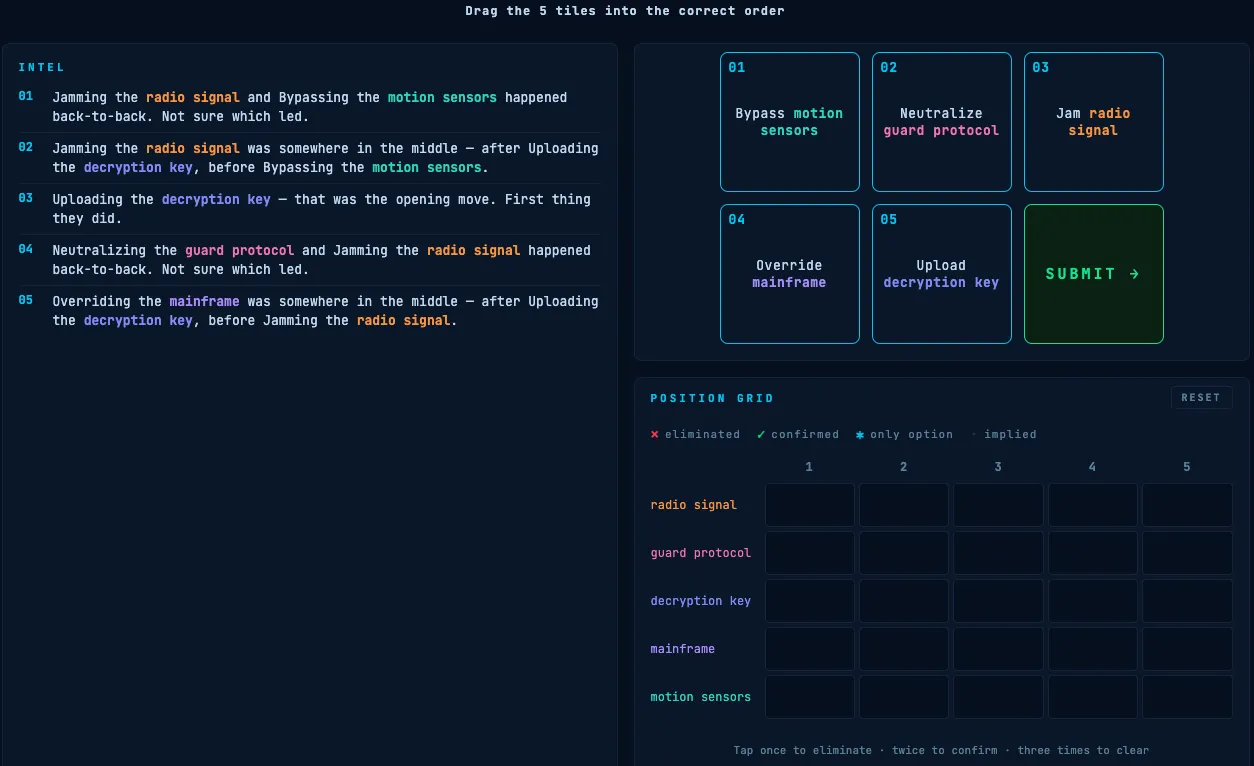Click the "radio signal" row label in position grid
The width and height of the screenshot is (1254, 766).
(693, 505)
